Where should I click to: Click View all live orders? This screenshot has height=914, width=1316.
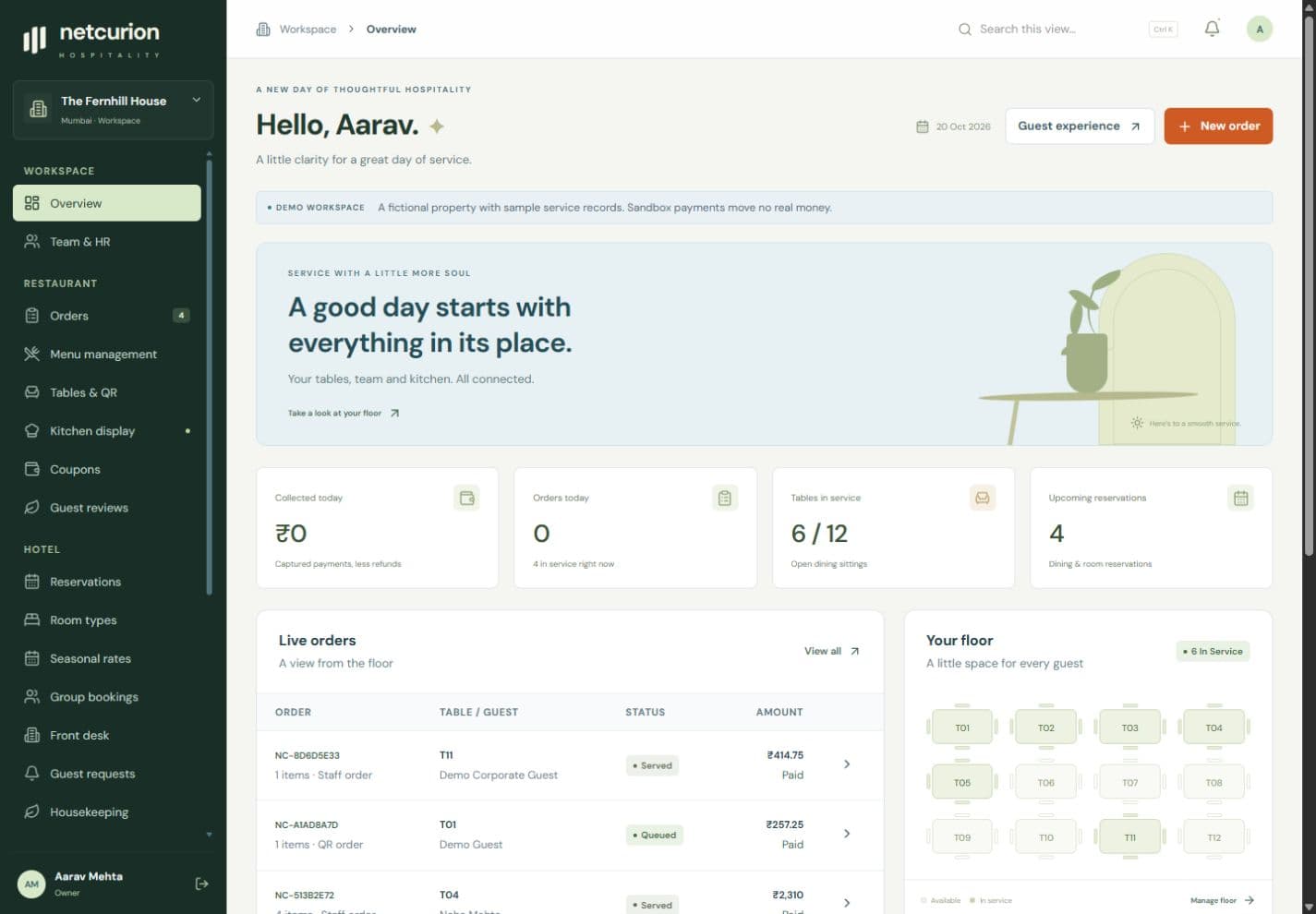832,651
